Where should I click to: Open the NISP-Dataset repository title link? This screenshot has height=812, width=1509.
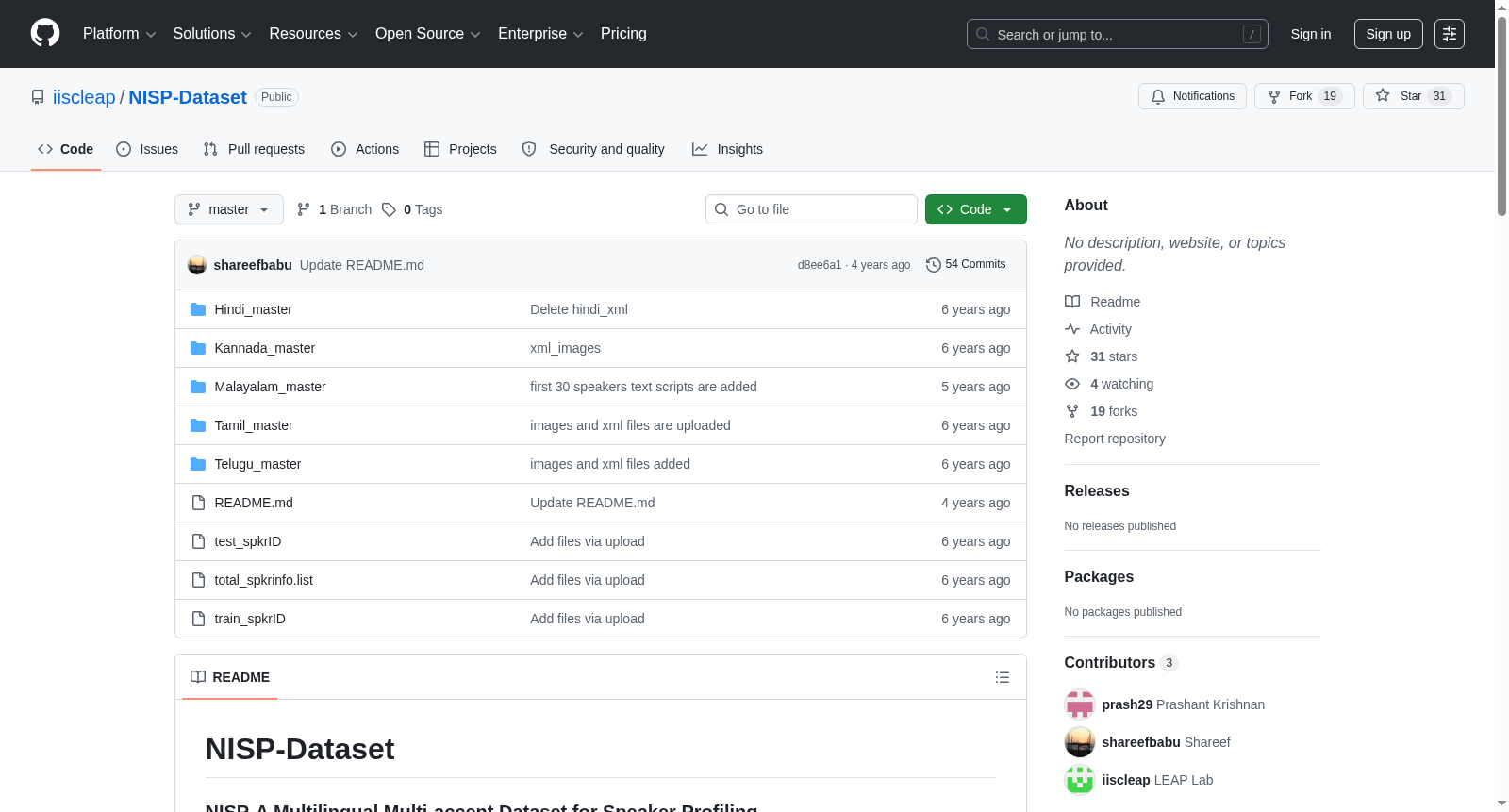tap(188, 97)
